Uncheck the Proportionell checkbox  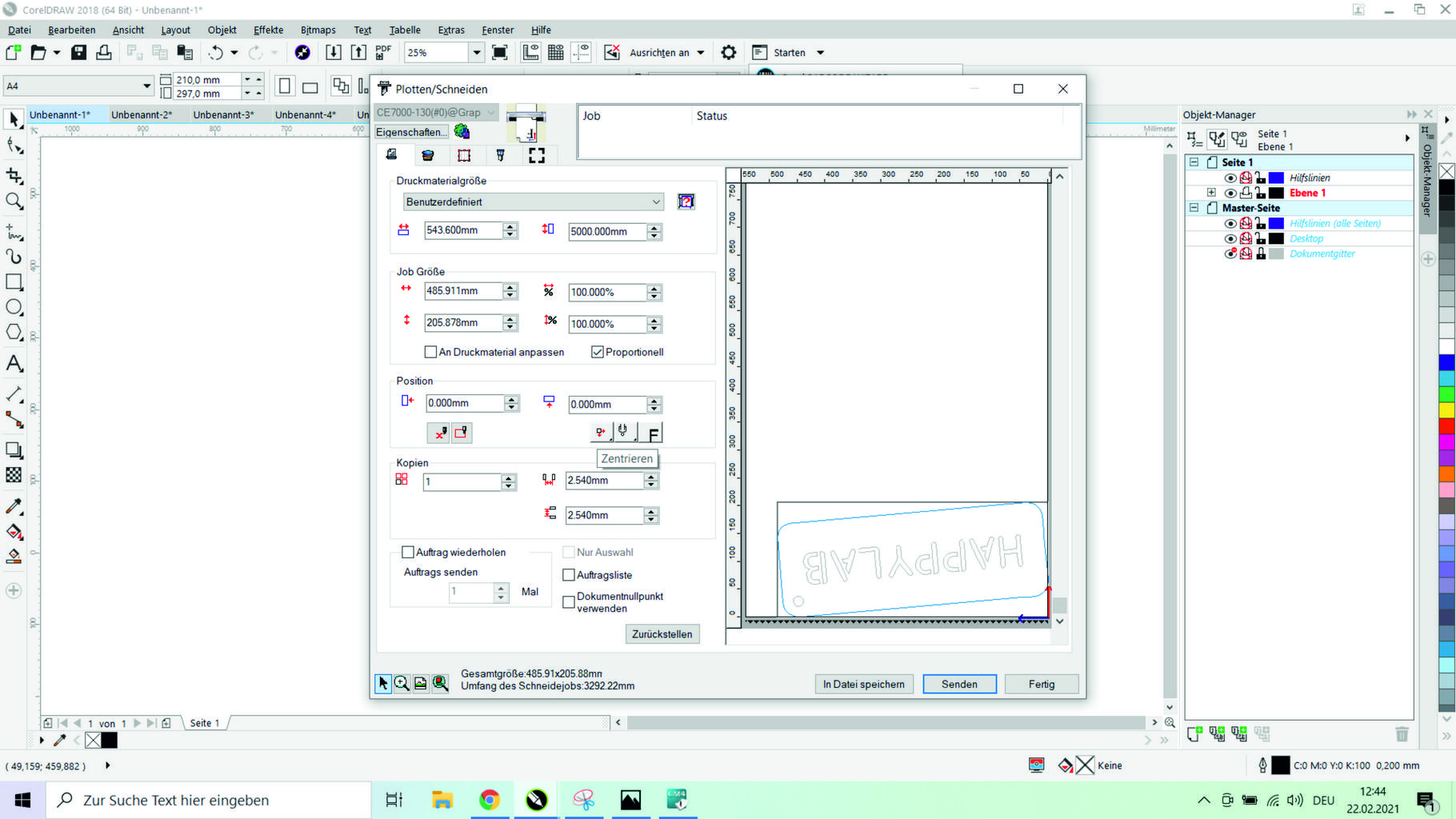(597, 352)
